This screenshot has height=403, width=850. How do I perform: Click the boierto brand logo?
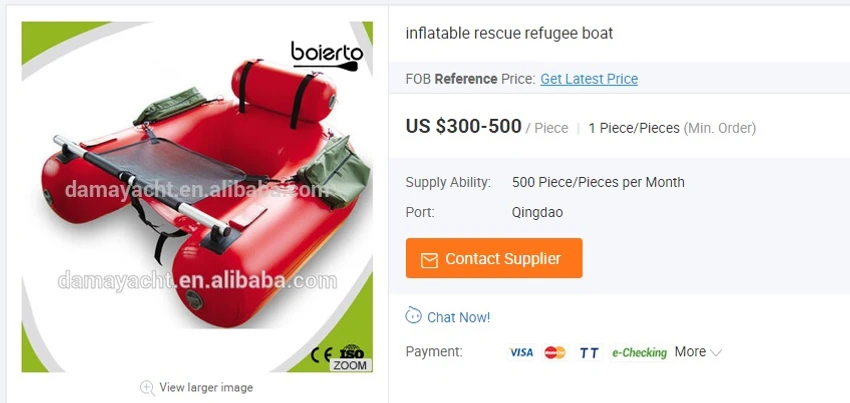[x=326, y=54]
